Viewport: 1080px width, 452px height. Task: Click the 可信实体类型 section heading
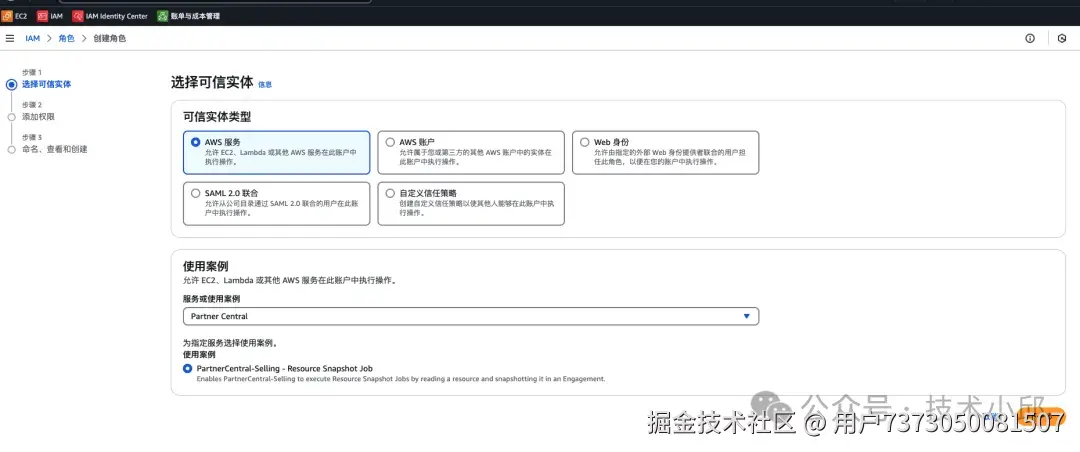(217, 117)
